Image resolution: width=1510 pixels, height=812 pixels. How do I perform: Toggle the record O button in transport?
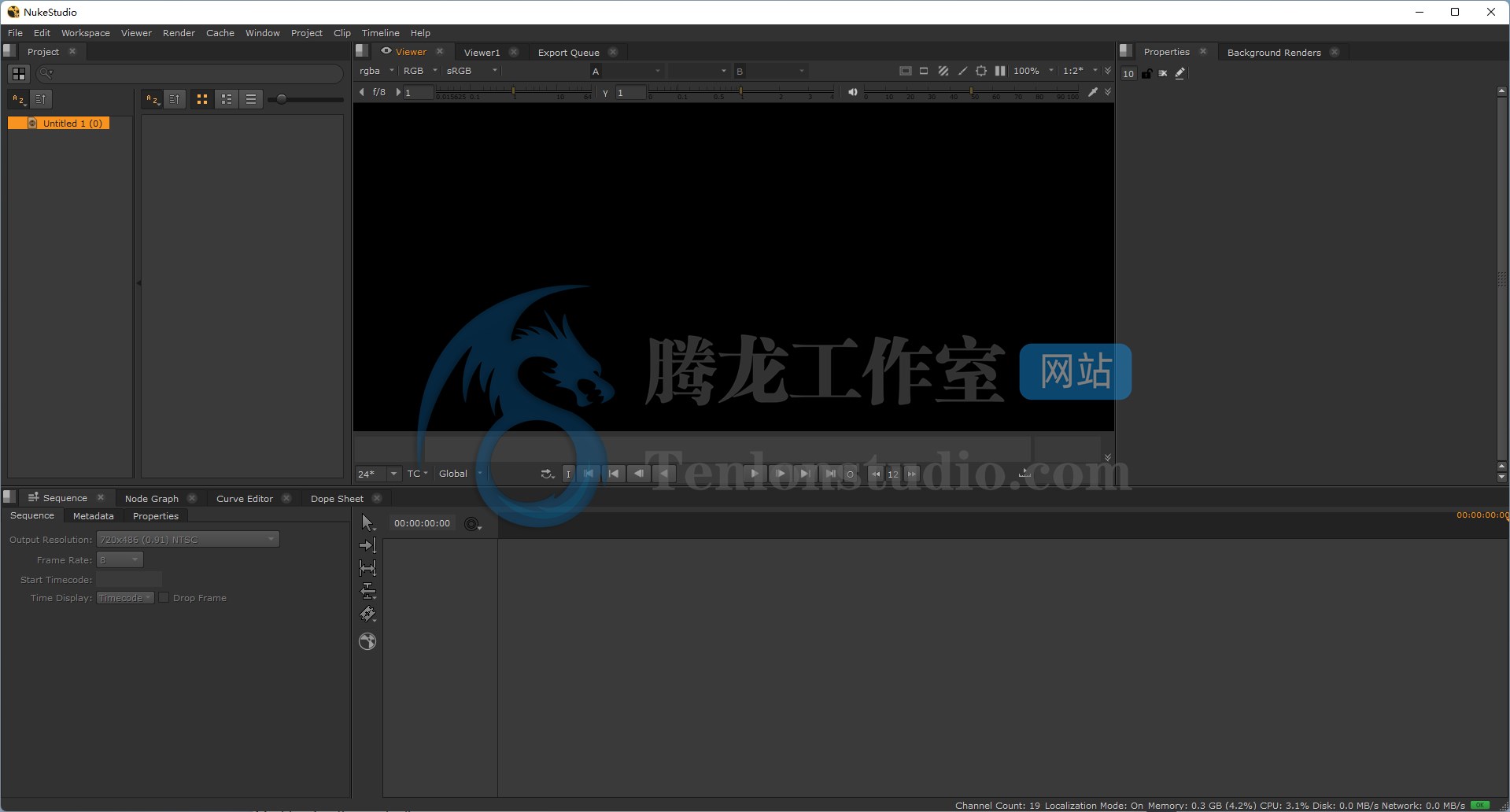point(850,474)
